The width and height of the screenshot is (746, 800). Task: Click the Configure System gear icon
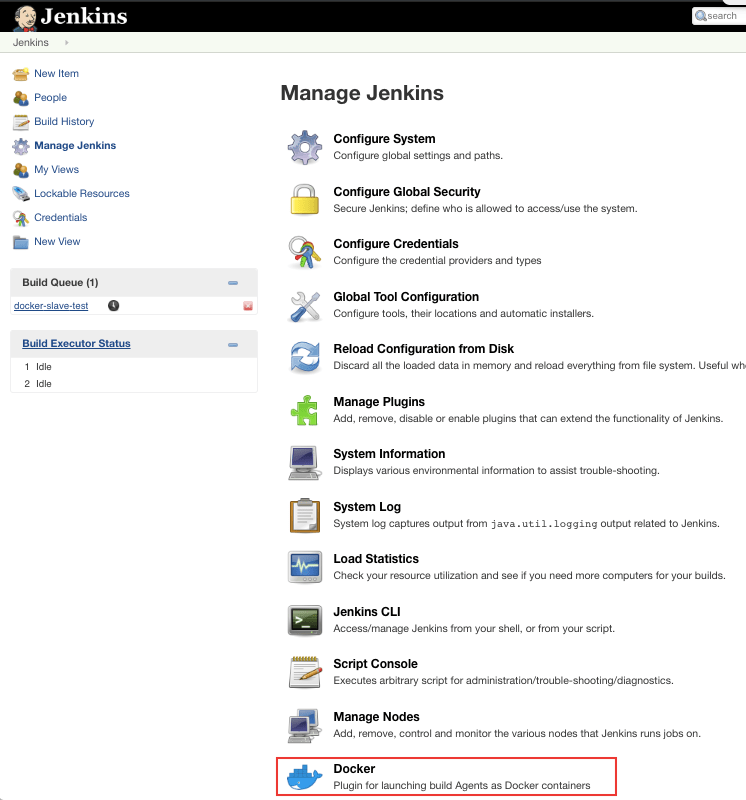coord(305,147)
